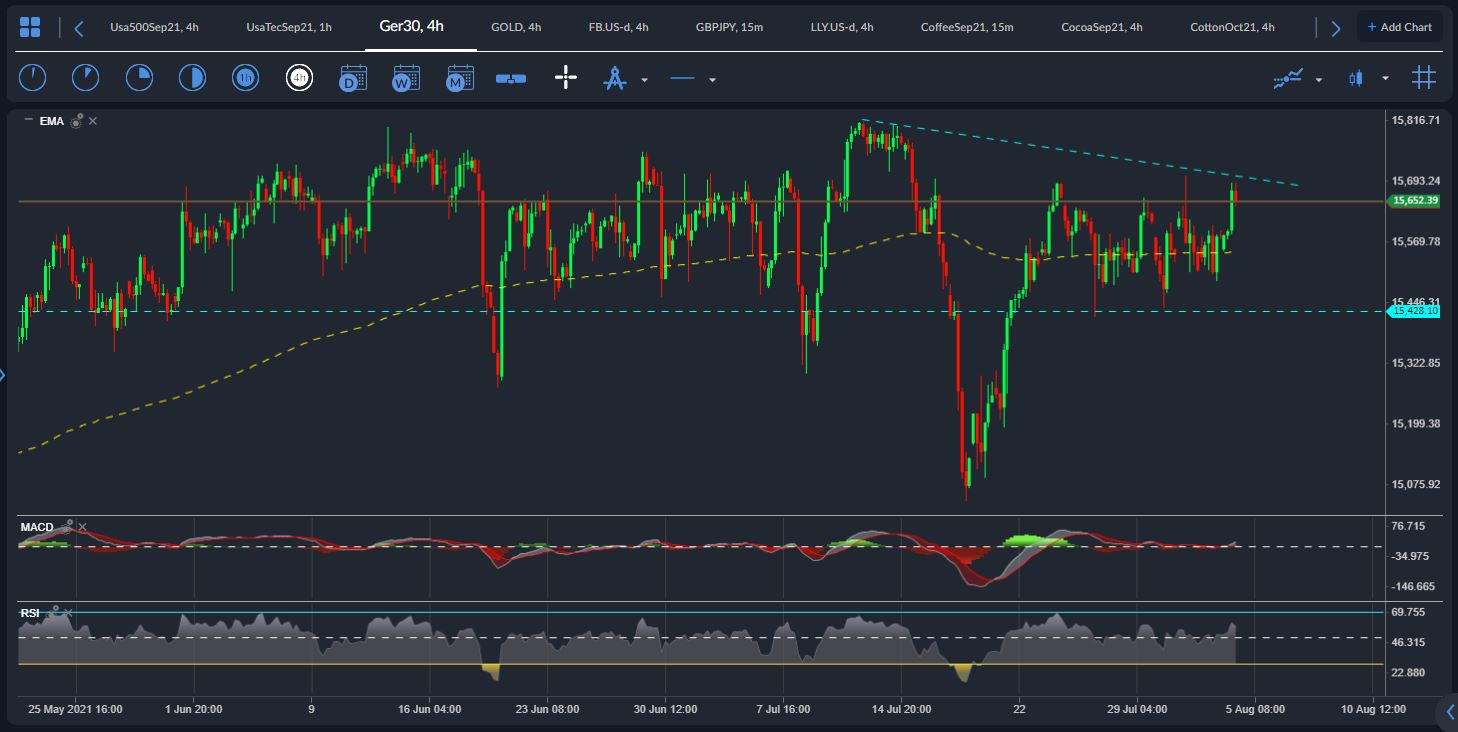This screenshot has height=732, width=1458.
Task: Remove the MACD indicator with its X
Action: coord(82,527)
